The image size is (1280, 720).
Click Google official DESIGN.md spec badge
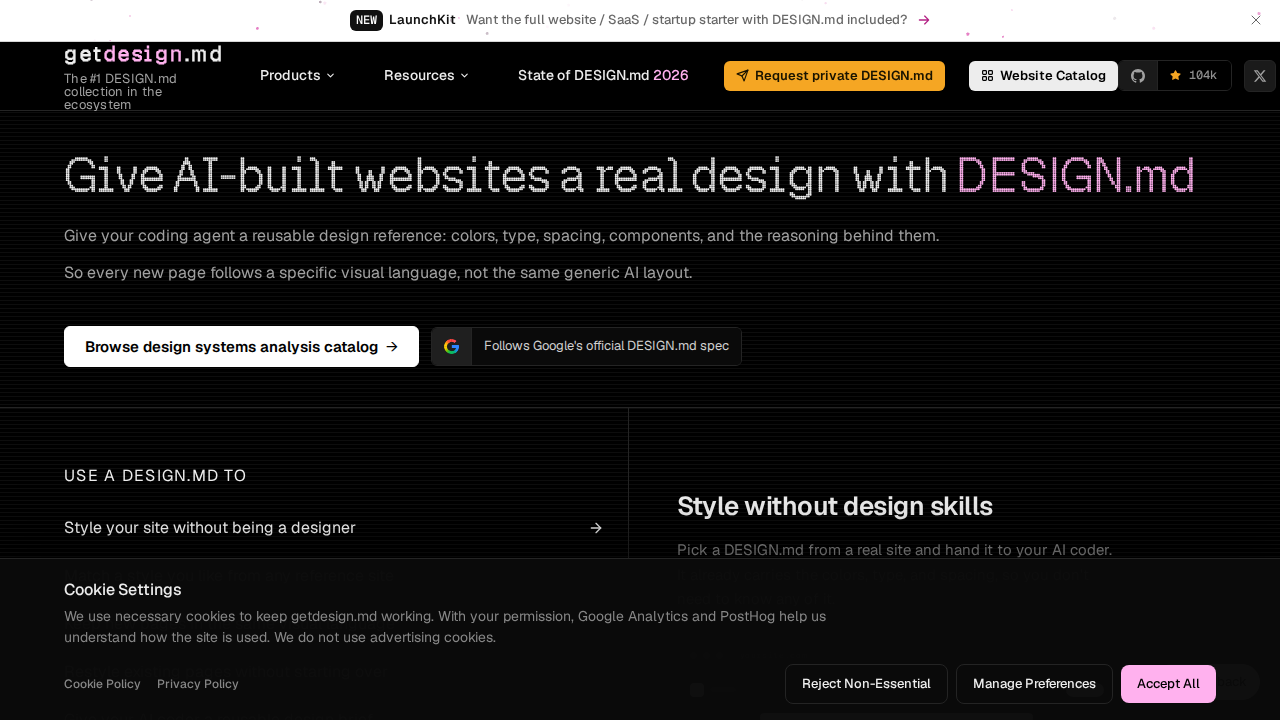point(586,346)
